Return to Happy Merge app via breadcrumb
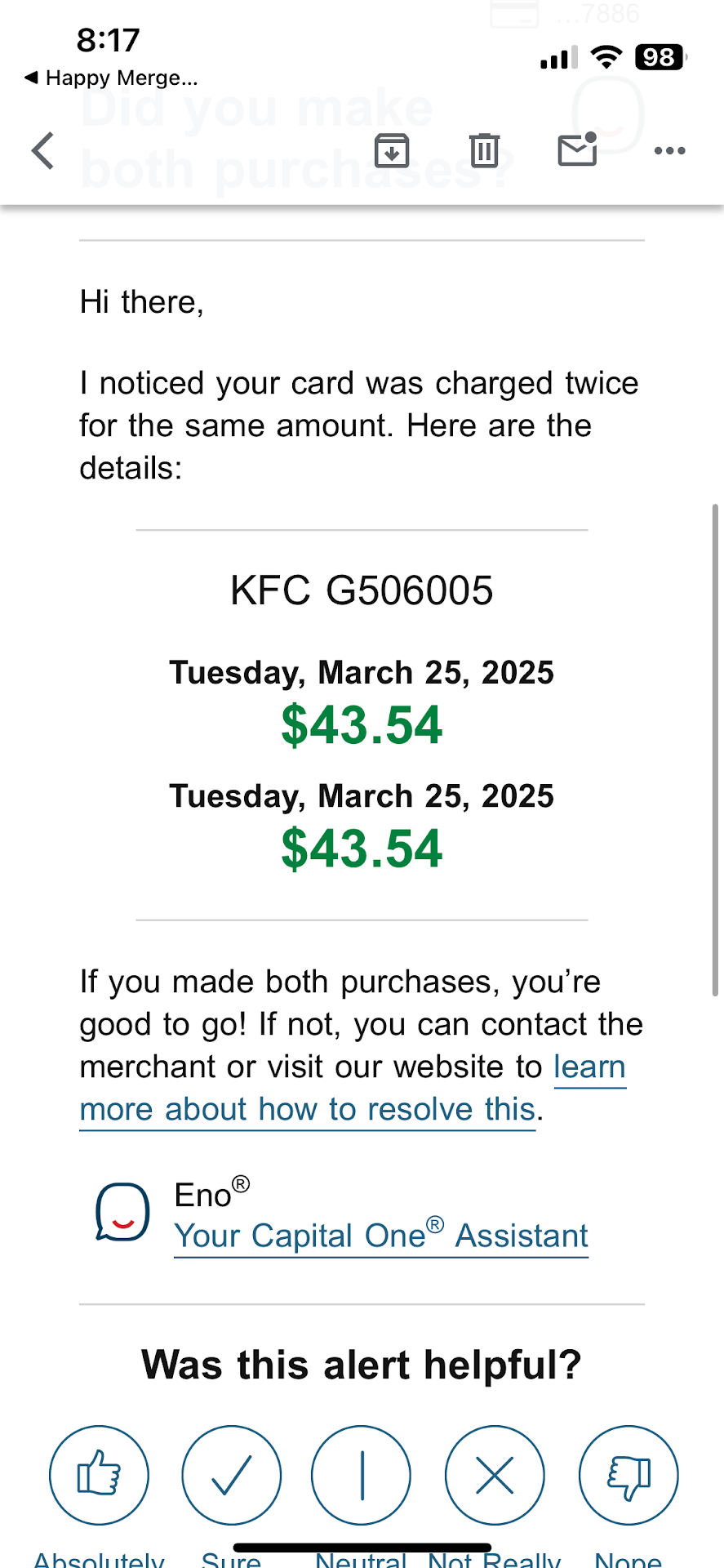Screen dimensions: 724x1568 (x=112, y=78)
